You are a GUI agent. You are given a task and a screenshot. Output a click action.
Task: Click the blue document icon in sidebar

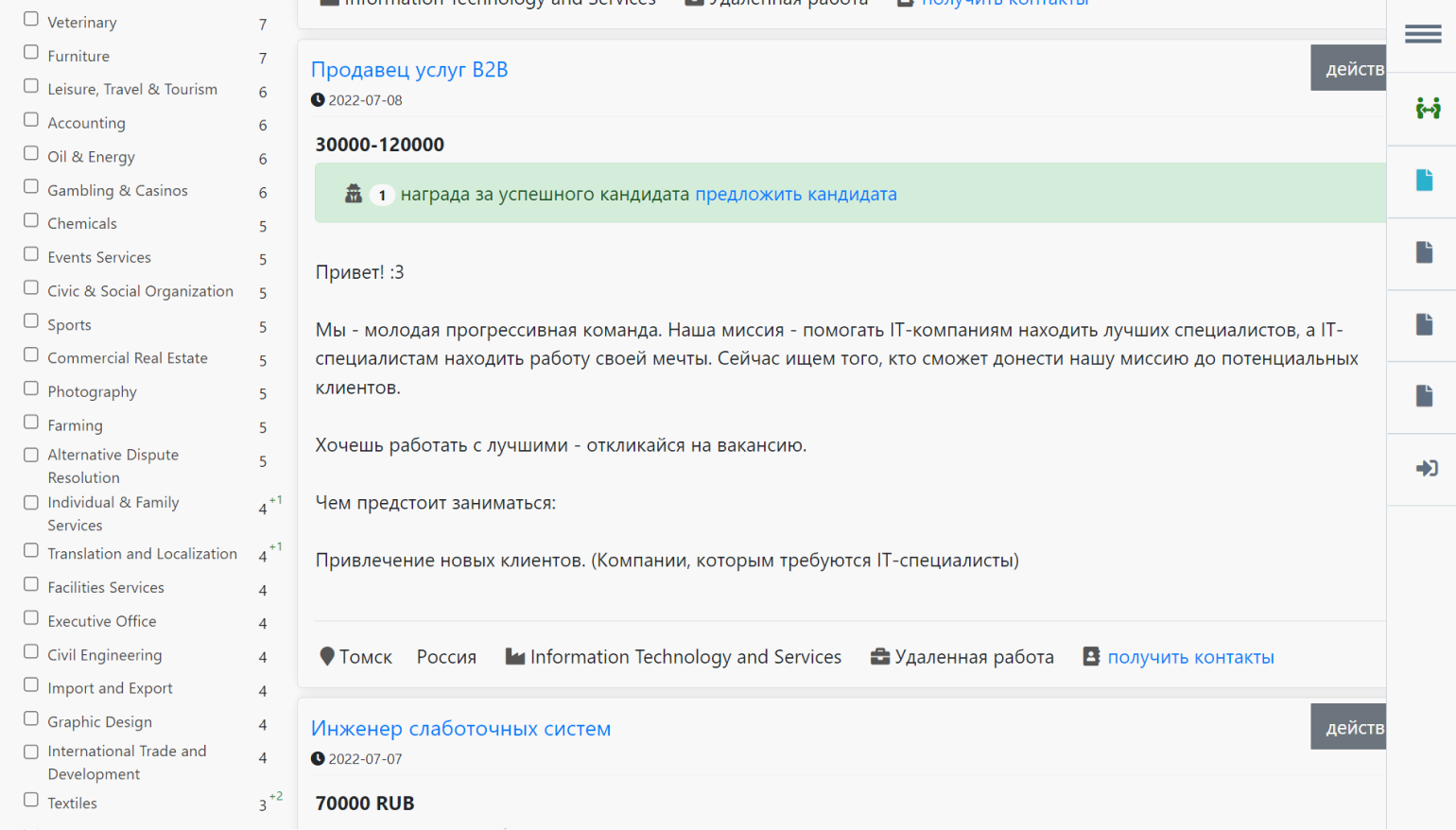coord(1424,181)
